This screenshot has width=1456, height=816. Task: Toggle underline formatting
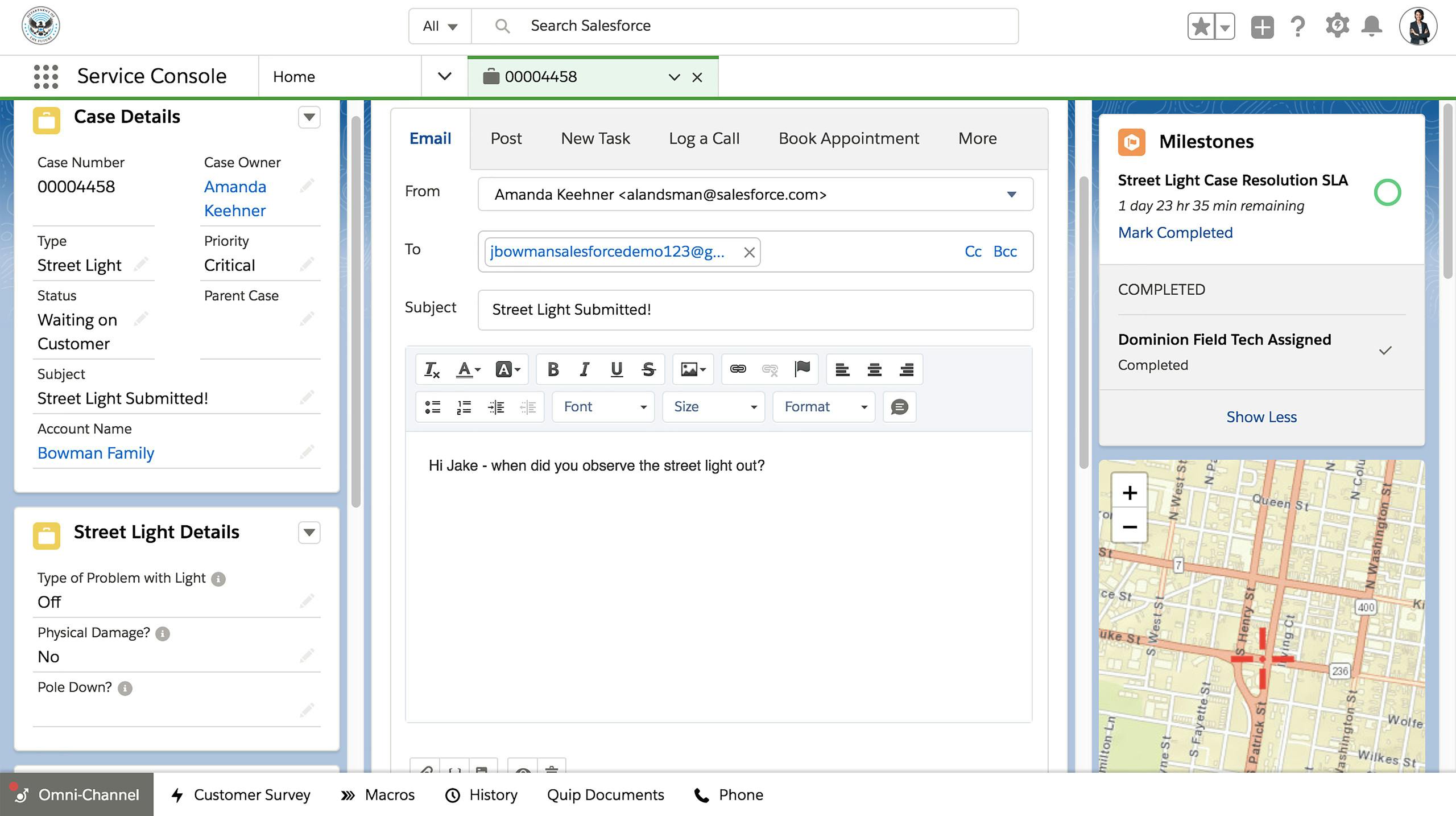click(617, 369)
